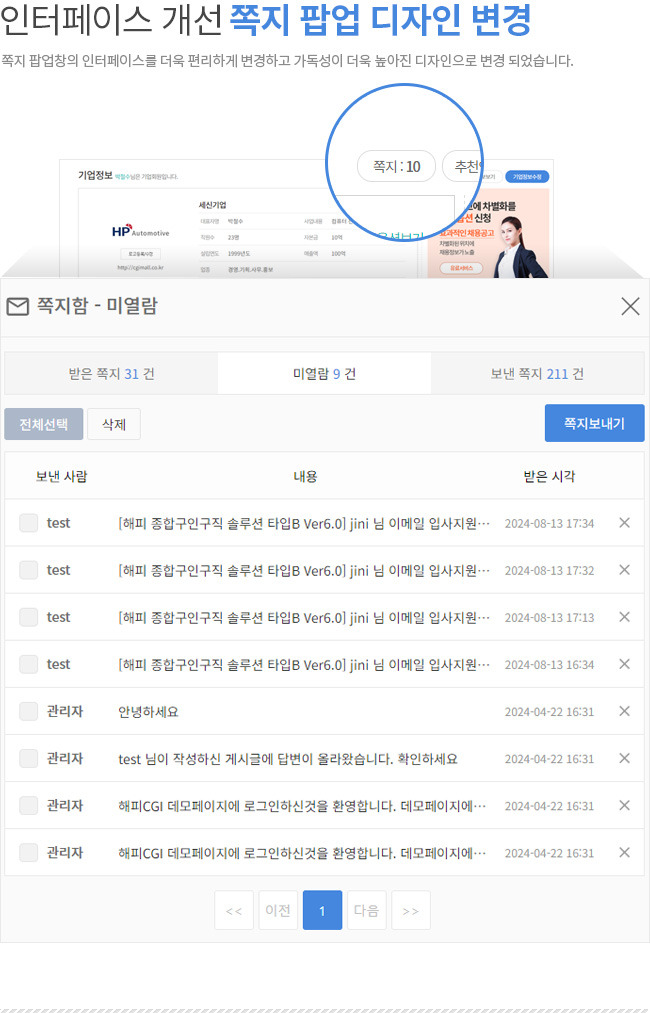Screen dimensions: 650x1013
Task: Switch to the 미열람 9 건 tab
Action: 324,373
